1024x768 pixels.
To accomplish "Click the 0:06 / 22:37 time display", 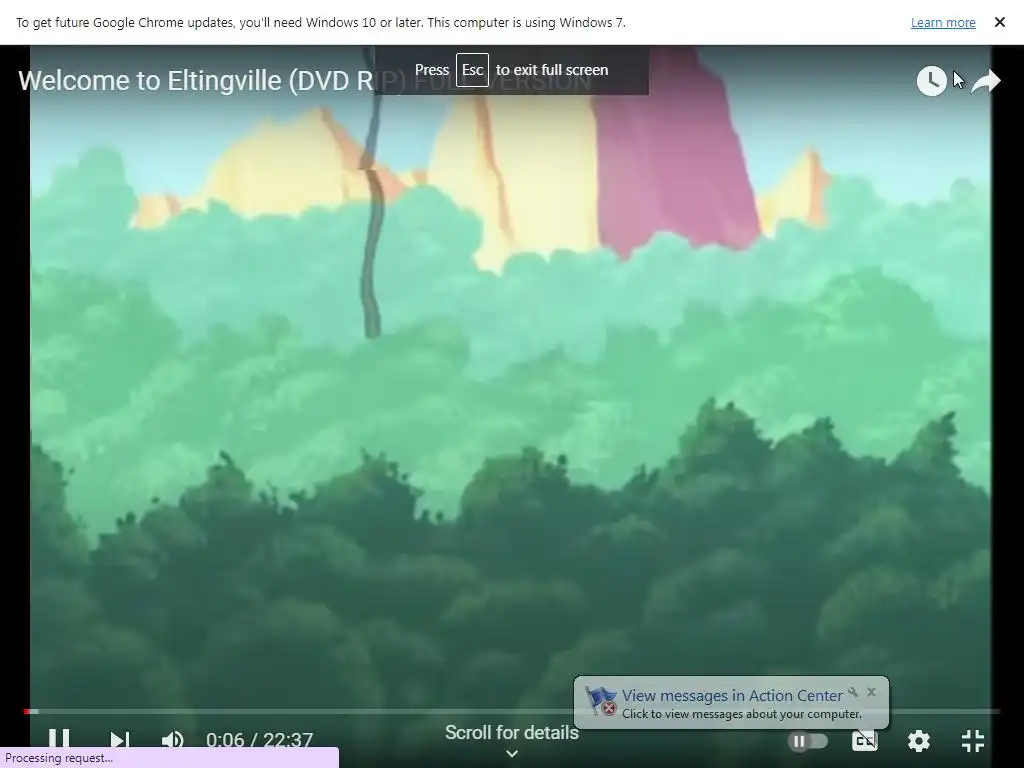I will click(x=259, y=740).
